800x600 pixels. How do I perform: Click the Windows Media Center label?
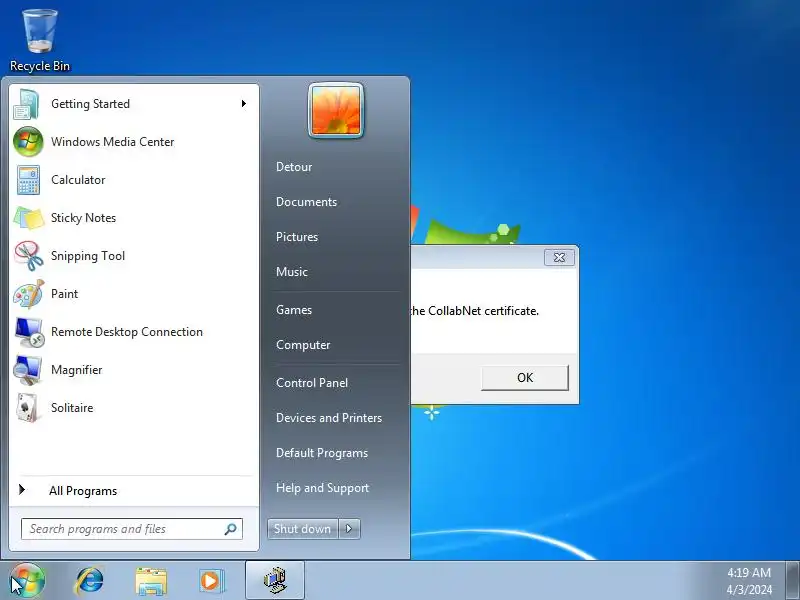pos(112,142)
